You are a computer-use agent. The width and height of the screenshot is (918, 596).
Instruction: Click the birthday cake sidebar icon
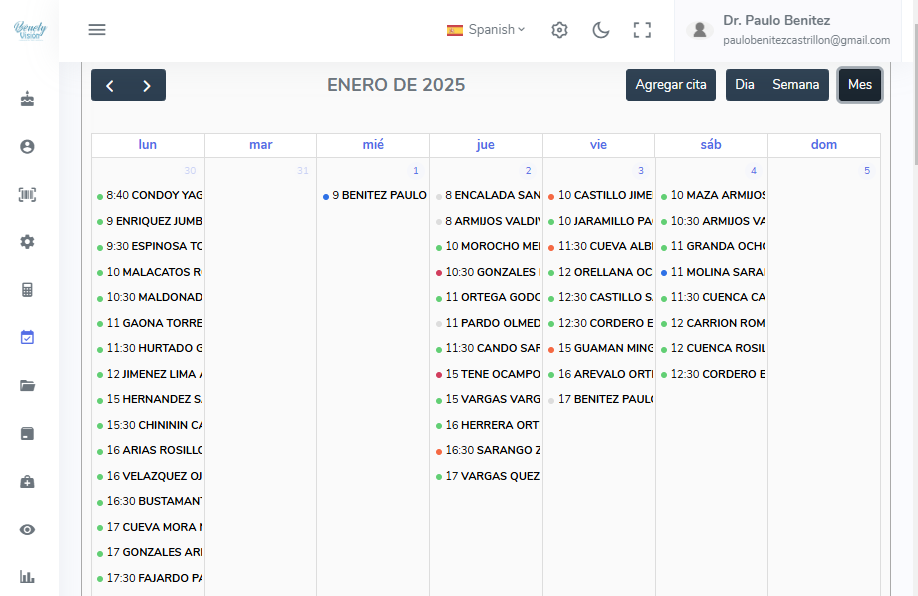click(27, 99)
